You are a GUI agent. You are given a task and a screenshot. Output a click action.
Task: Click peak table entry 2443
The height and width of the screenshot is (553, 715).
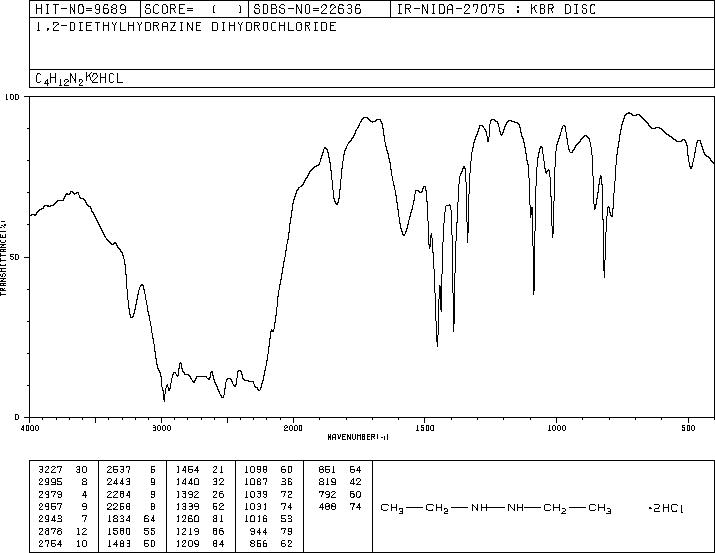119,482
